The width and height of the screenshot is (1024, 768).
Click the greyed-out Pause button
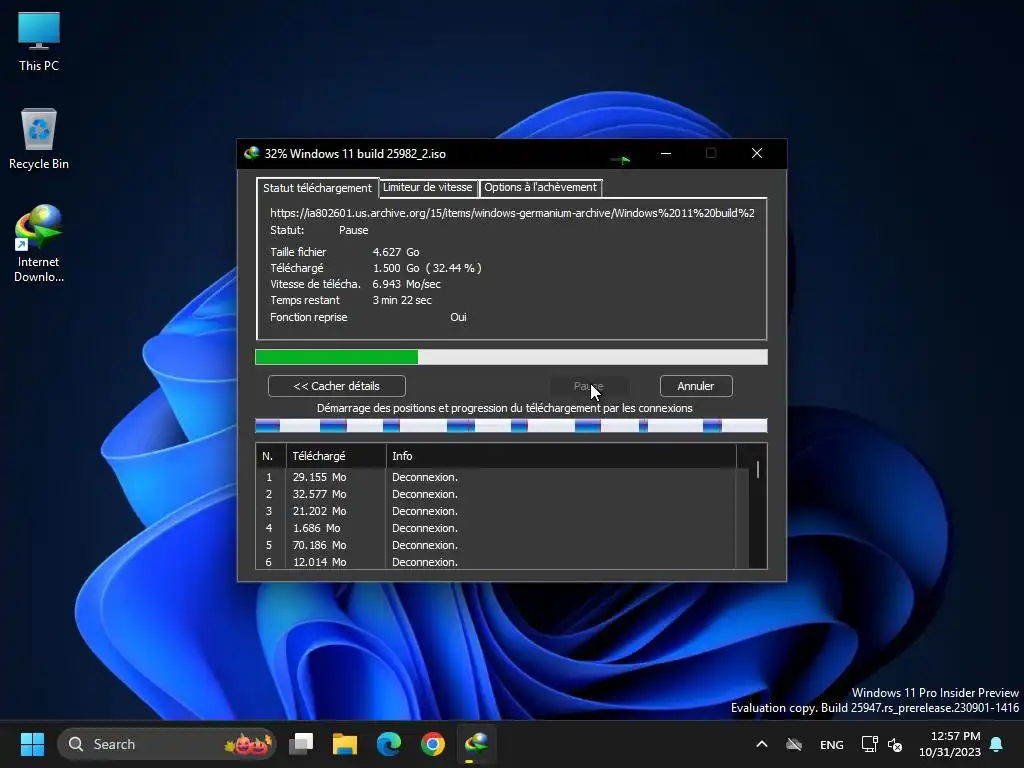pyautogui.click(x=588, y=386)
